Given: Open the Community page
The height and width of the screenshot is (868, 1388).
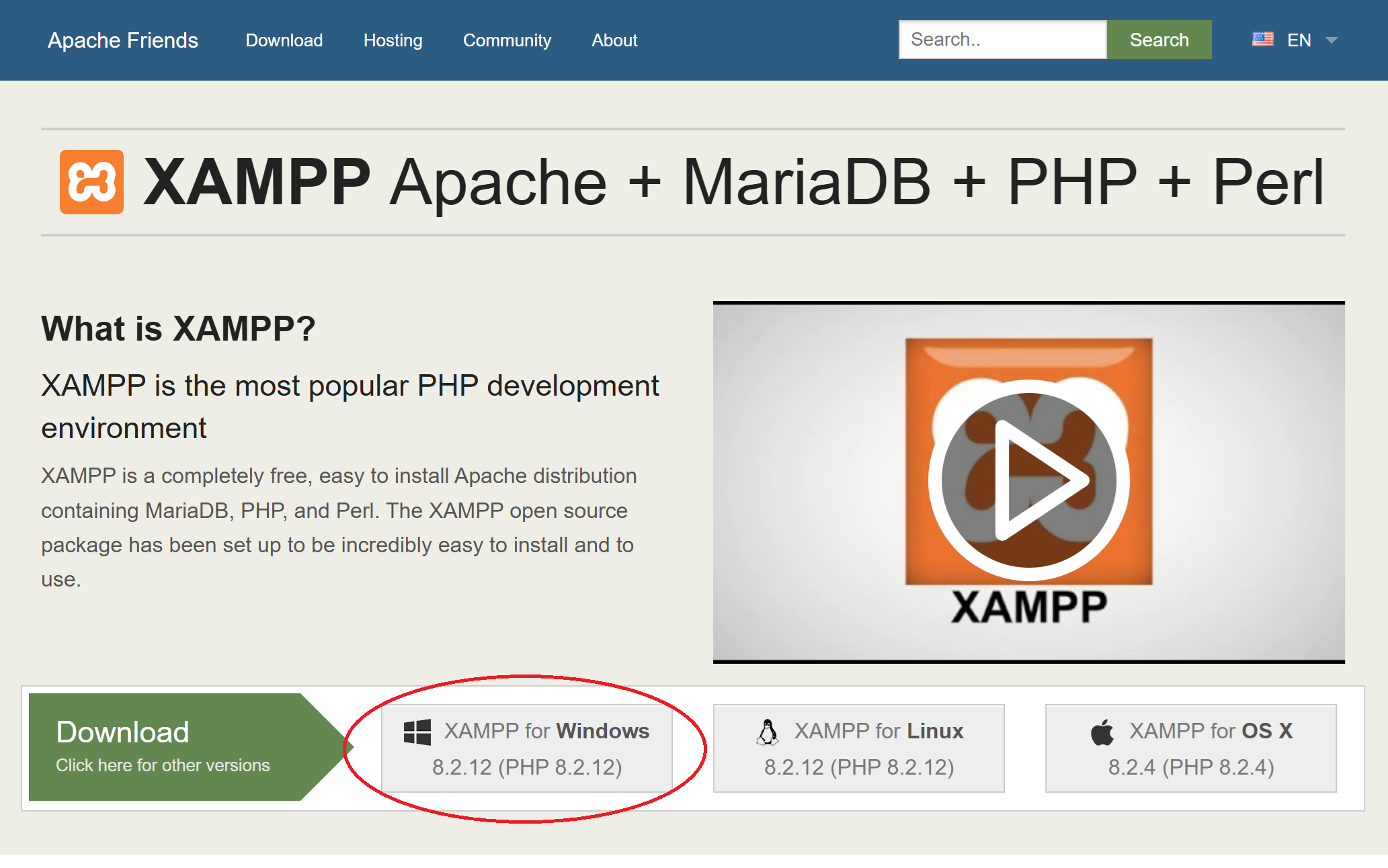Looking at the screenshot, I should [x=507, y=40].
